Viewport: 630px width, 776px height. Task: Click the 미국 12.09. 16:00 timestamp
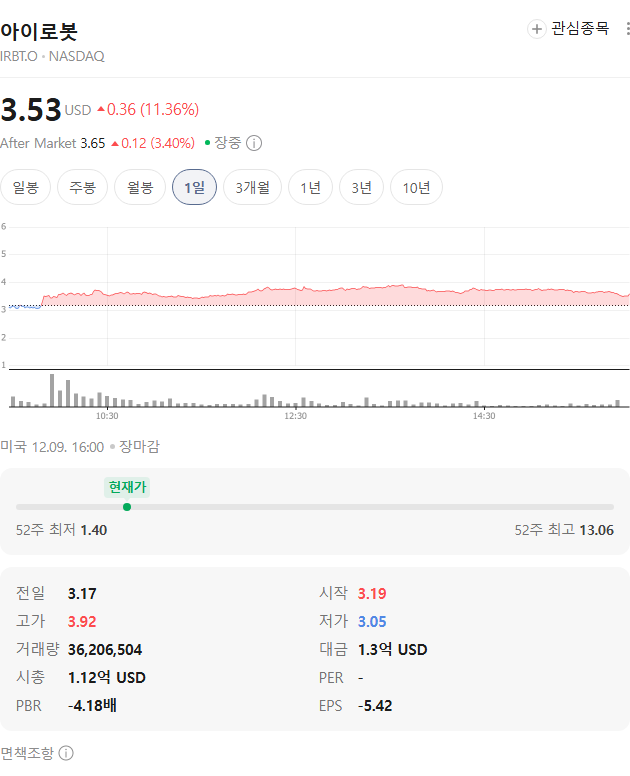(x=52, y=447)
